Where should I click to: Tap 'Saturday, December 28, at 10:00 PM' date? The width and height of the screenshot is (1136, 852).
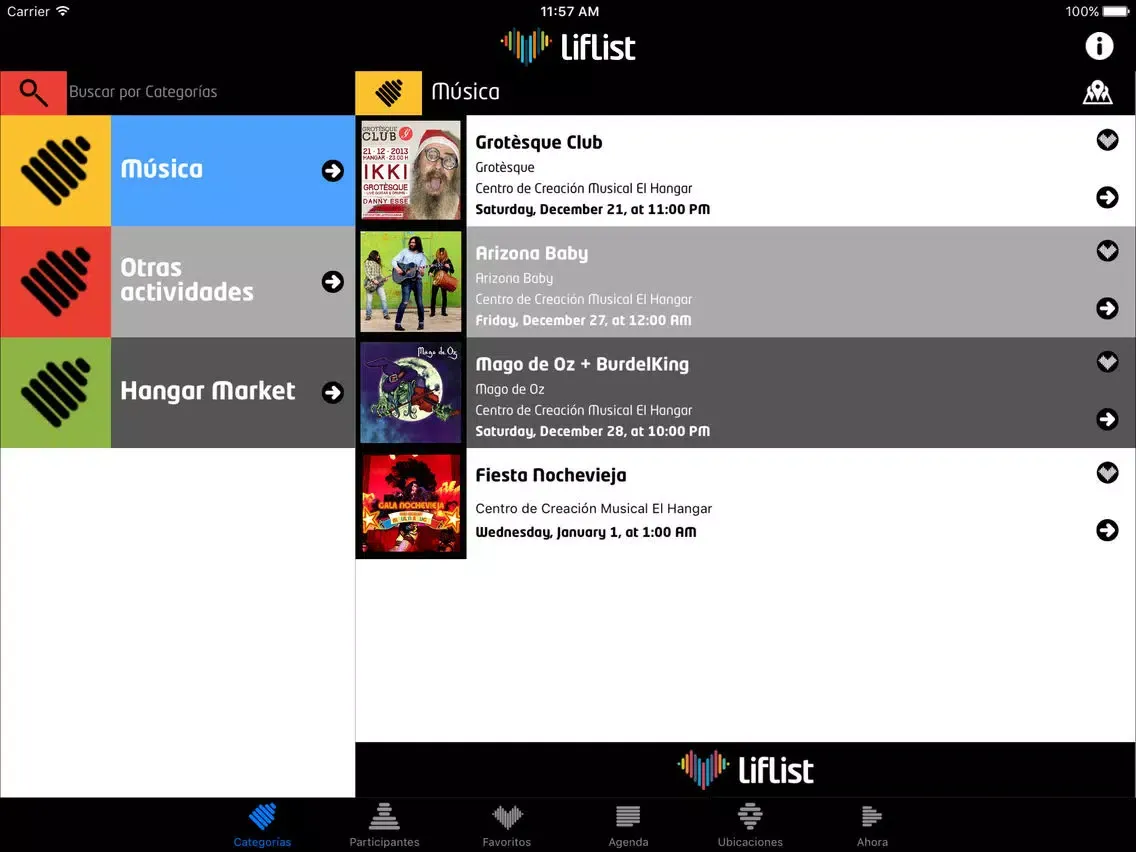tap(593, 431)
